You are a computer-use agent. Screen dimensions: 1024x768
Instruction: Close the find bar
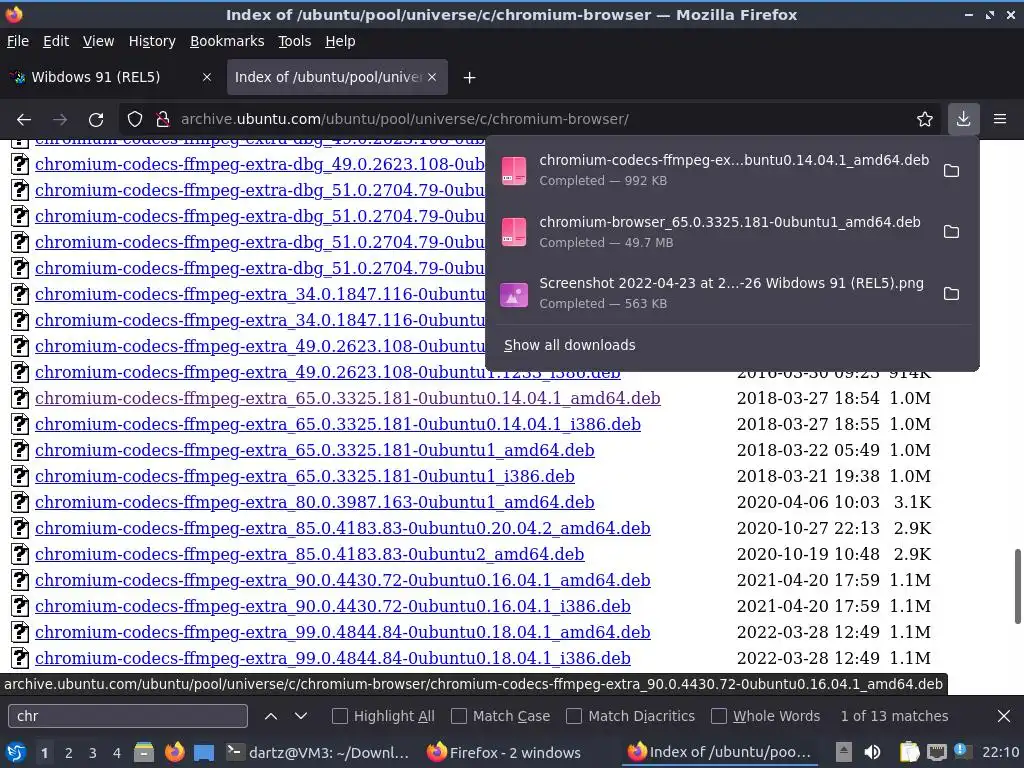[x=1004, y=716]
